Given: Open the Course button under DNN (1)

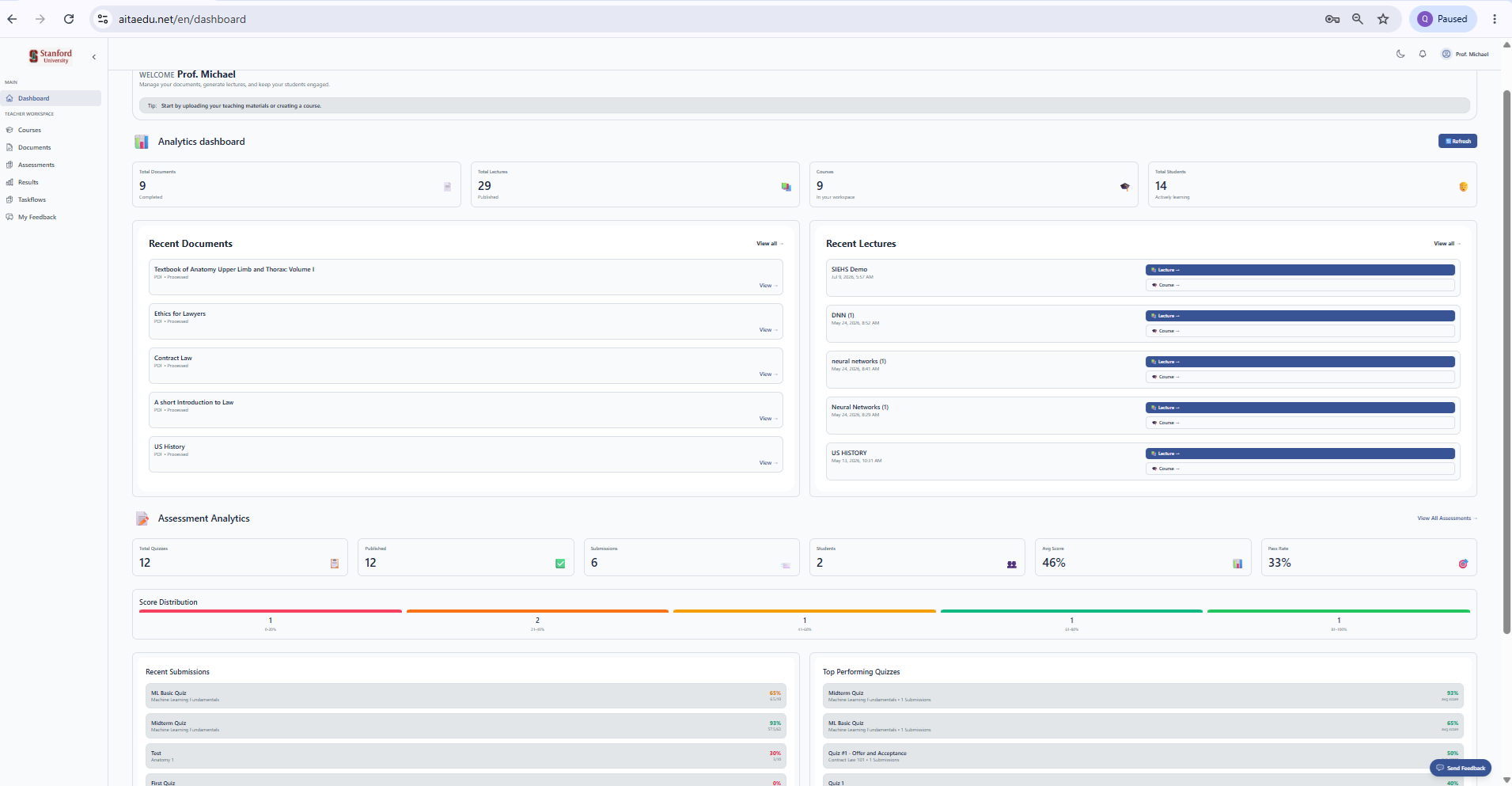Looking at the screenshot, I should tap(1300, 331).
